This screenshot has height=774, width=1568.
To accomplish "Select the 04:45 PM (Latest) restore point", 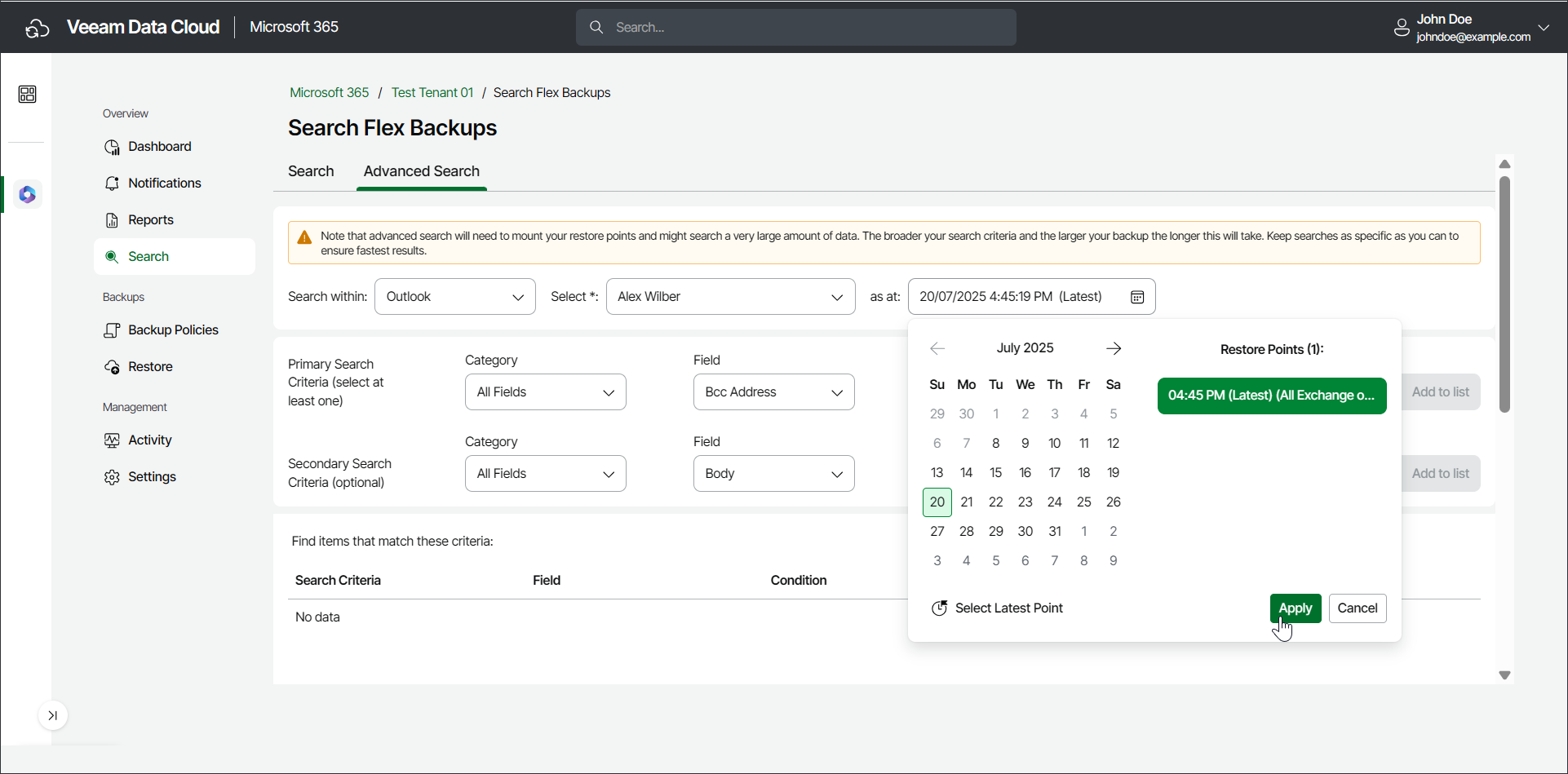I will (x=1272, y=396).
